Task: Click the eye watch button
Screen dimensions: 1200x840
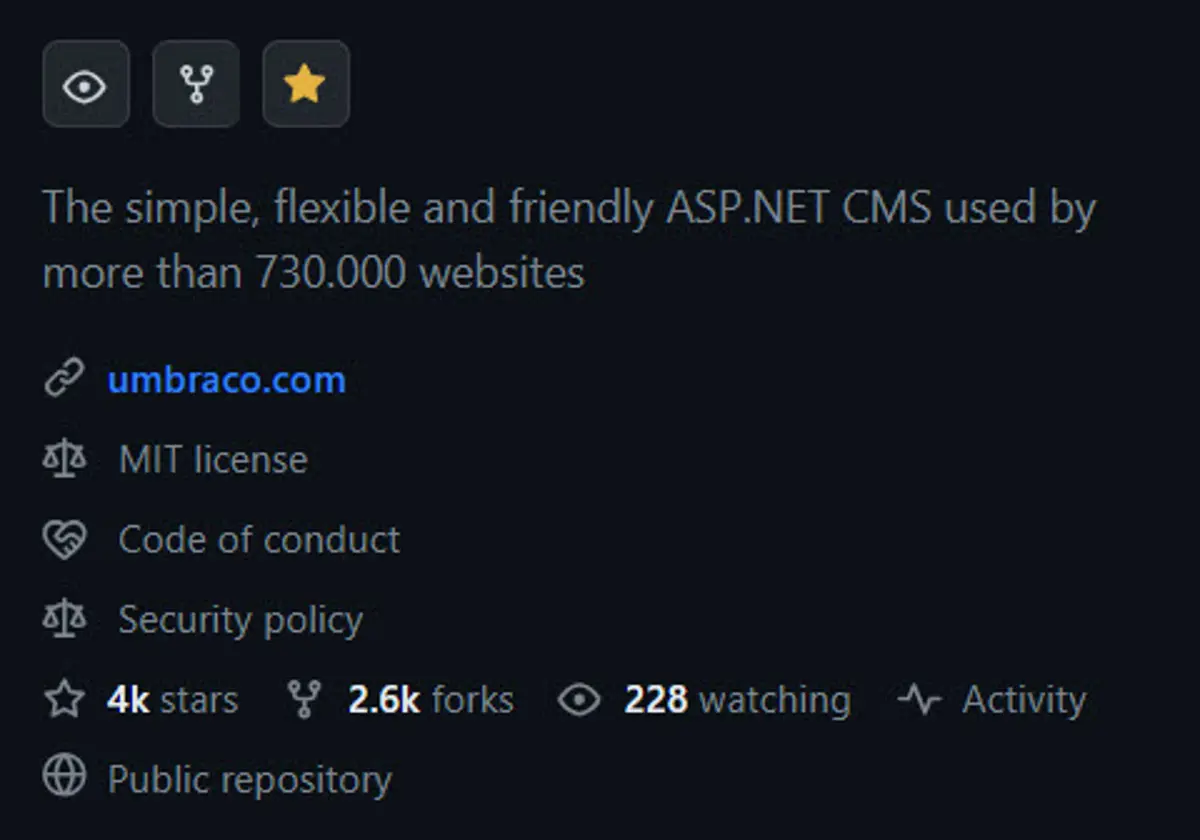Action: [85, 85]
